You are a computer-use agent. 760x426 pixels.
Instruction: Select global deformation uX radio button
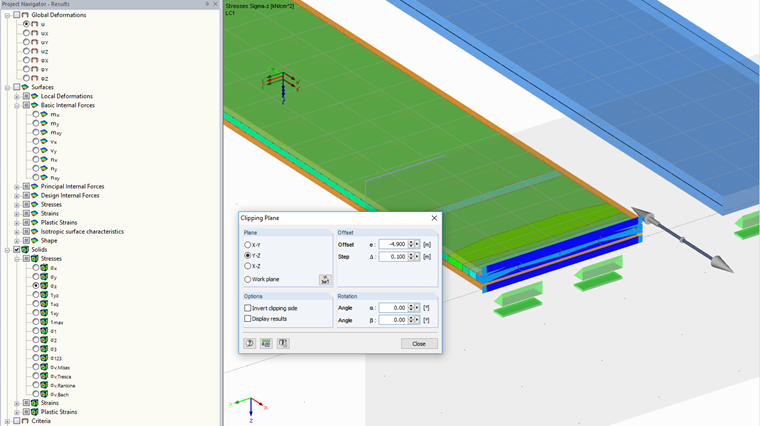[26, 33]
